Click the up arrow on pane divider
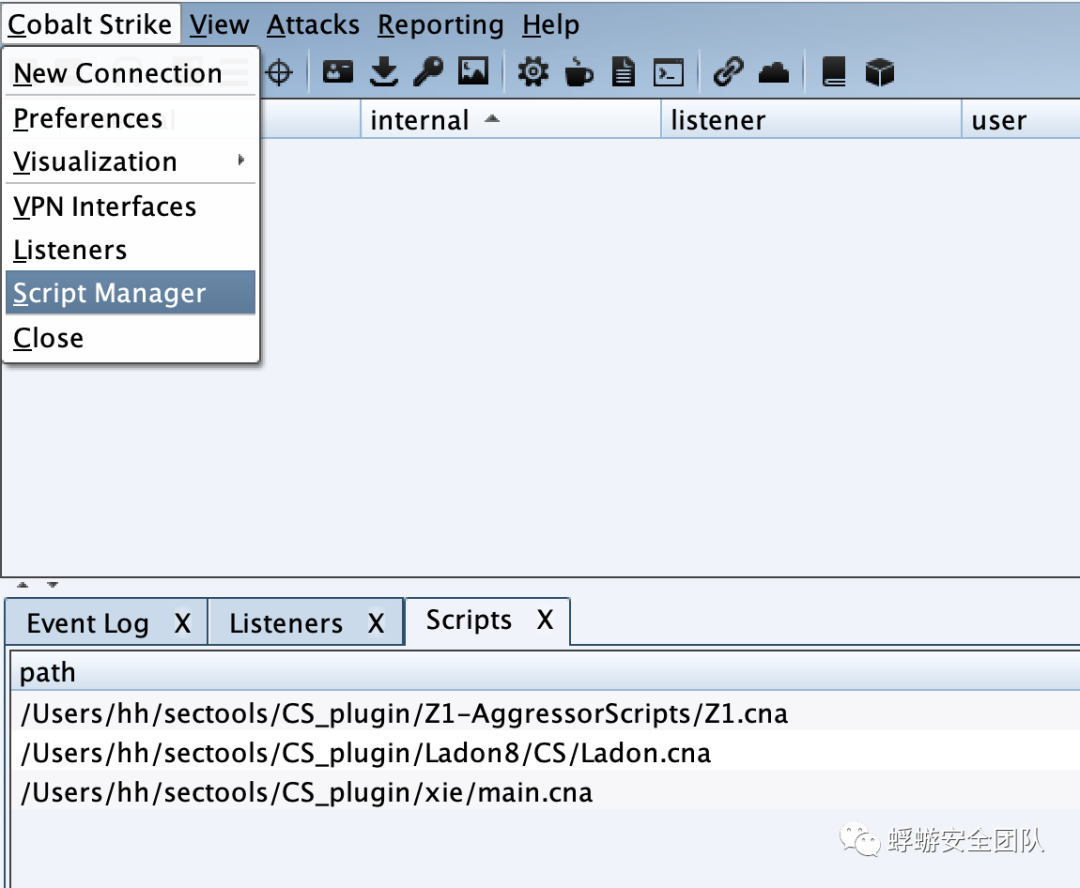1080x888 pixels. (23, 585)
